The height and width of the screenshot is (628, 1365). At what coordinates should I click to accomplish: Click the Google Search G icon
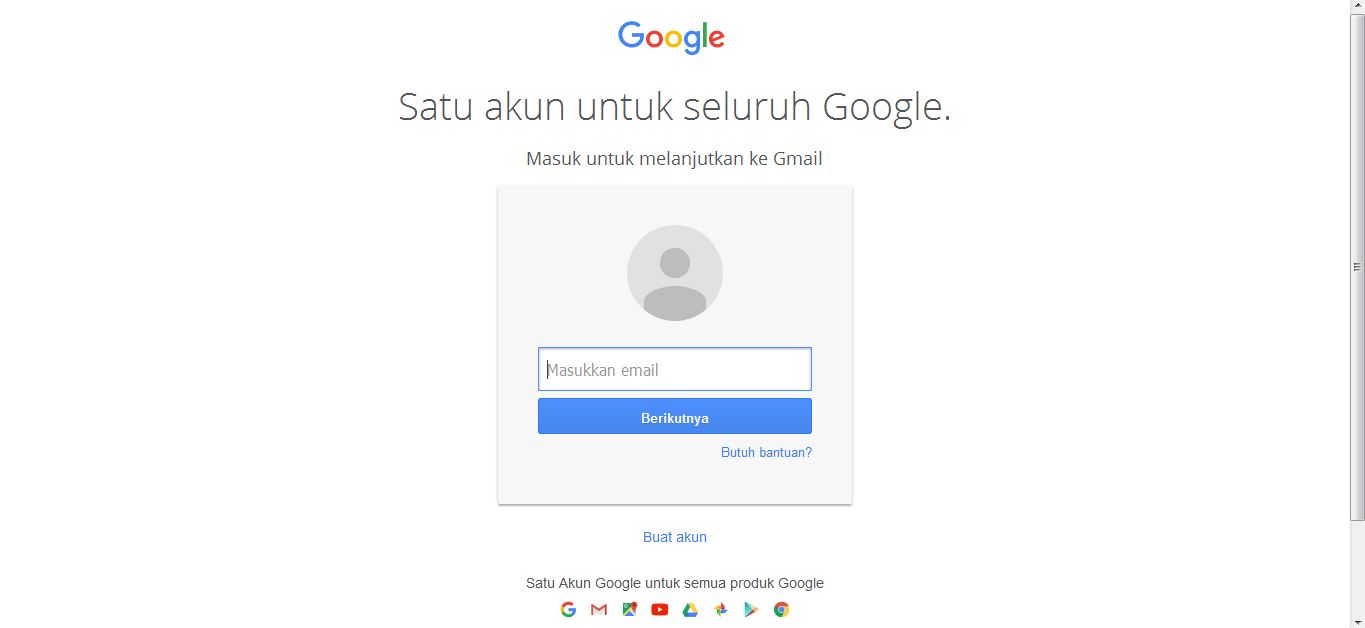coord(568,609)
